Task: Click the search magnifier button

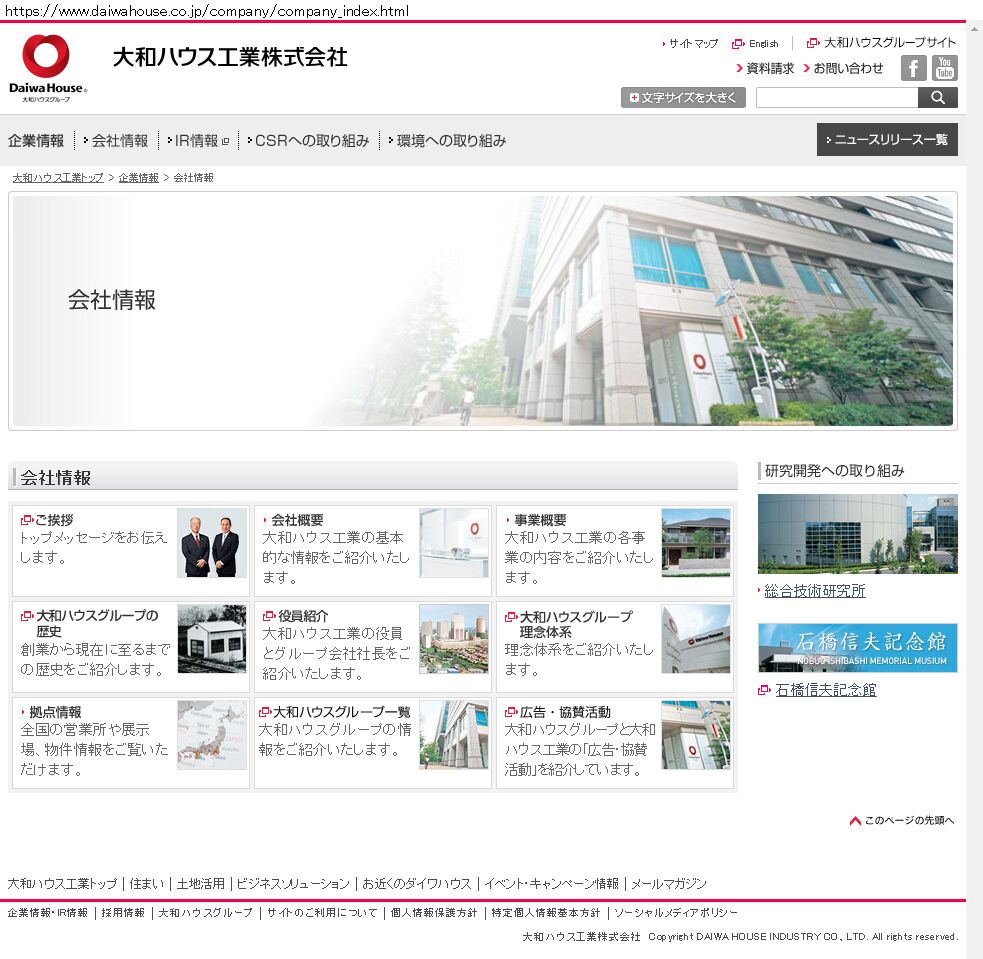Action: (x=937, y=98)
